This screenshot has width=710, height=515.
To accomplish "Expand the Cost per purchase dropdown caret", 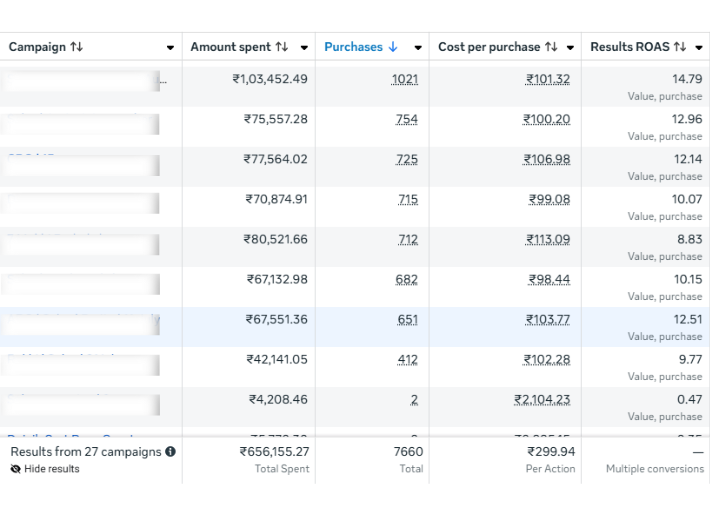I will pyautogui.click(x=570, y=48).
